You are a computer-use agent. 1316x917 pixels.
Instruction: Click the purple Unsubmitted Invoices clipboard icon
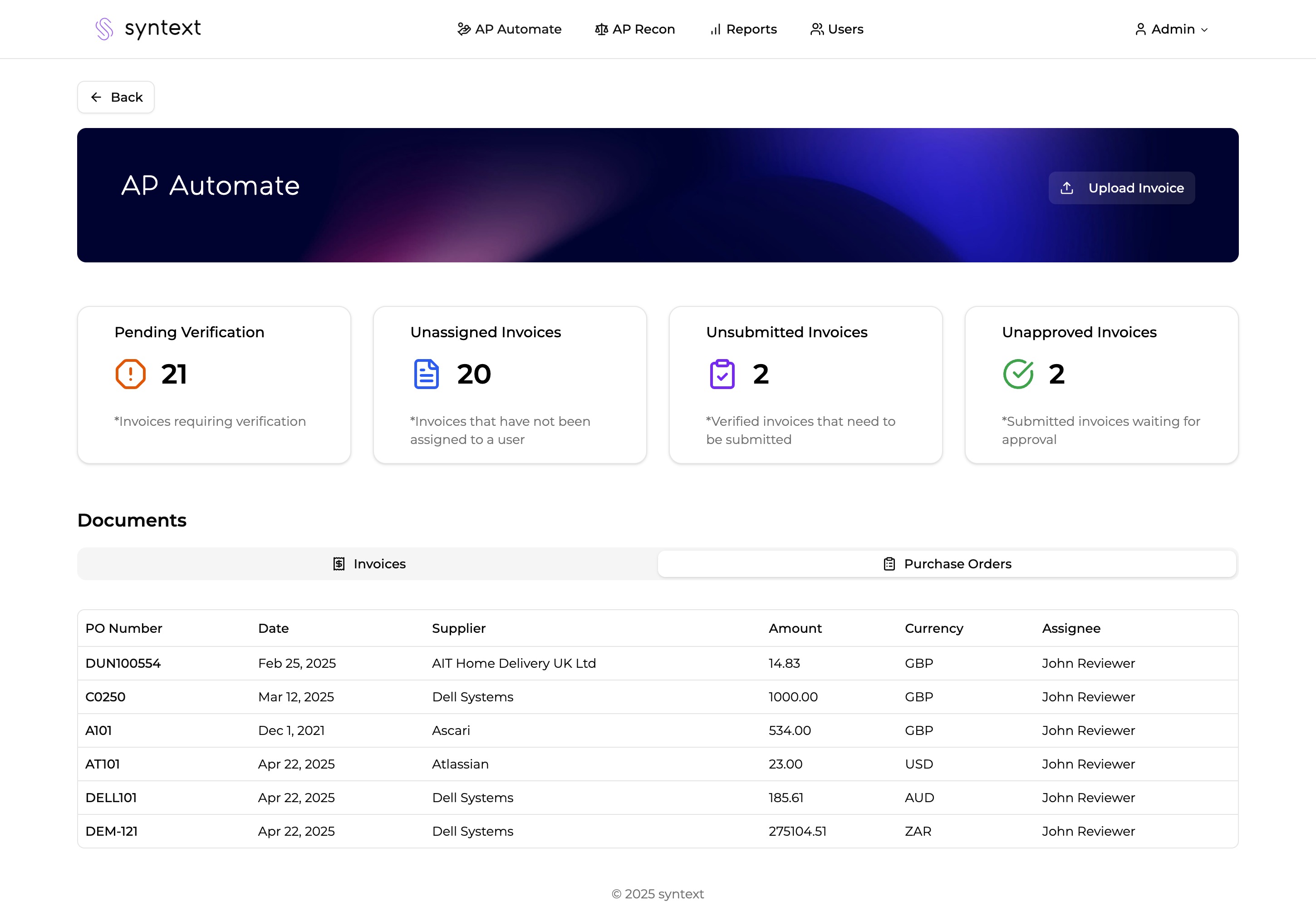722,374
